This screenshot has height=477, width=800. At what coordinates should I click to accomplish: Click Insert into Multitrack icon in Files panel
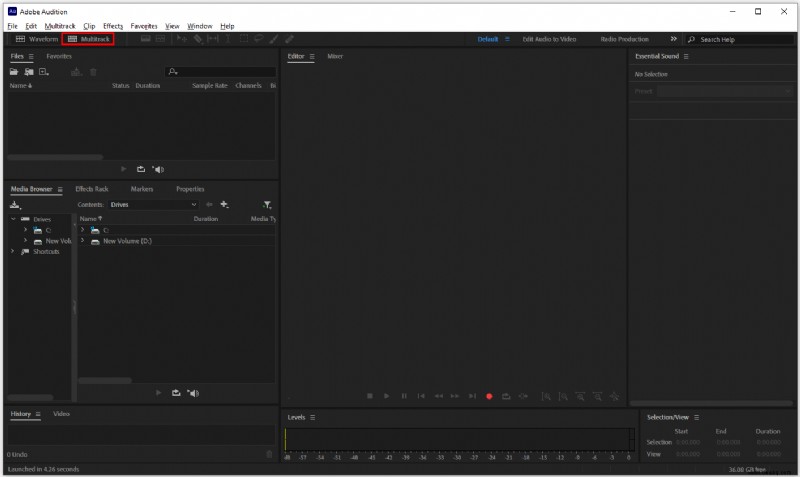[x=76, y=72]
